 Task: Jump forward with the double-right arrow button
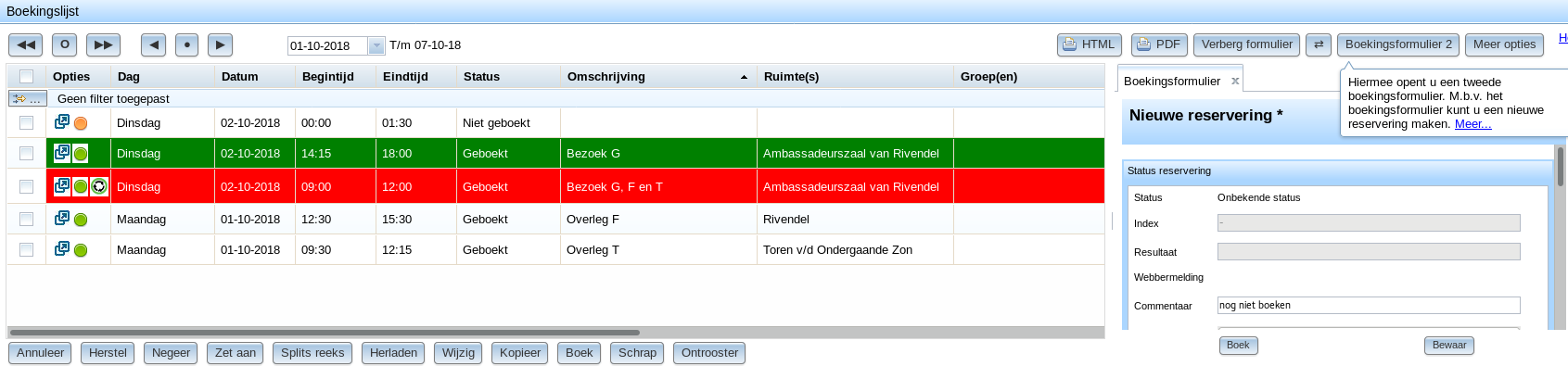pos(103,44)
